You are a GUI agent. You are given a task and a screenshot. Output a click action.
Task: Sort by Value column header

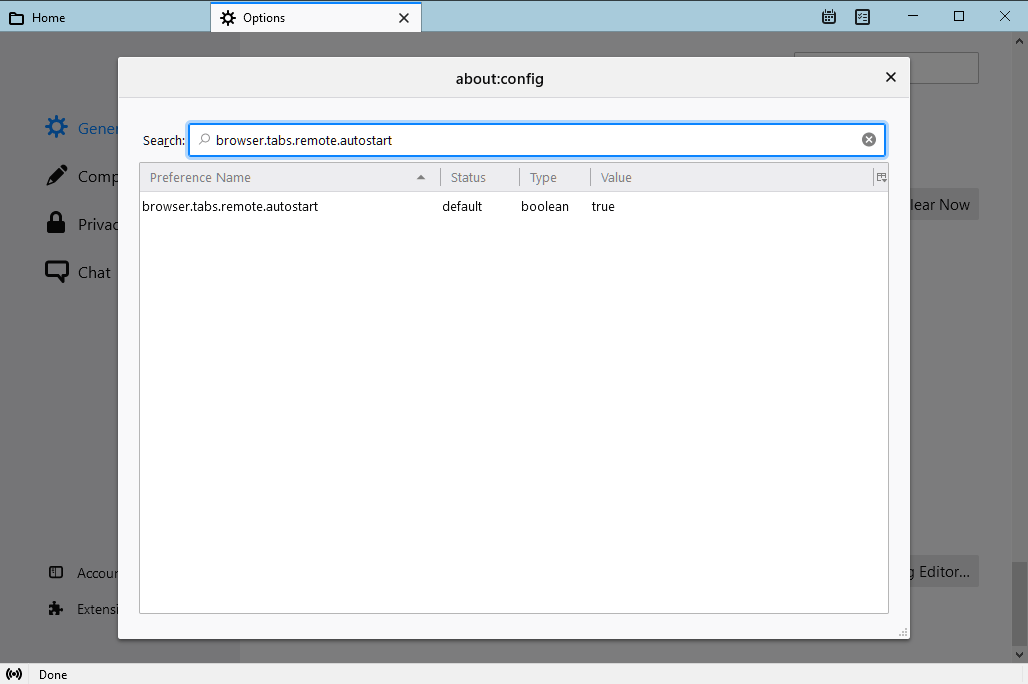(x=732, y=178)
